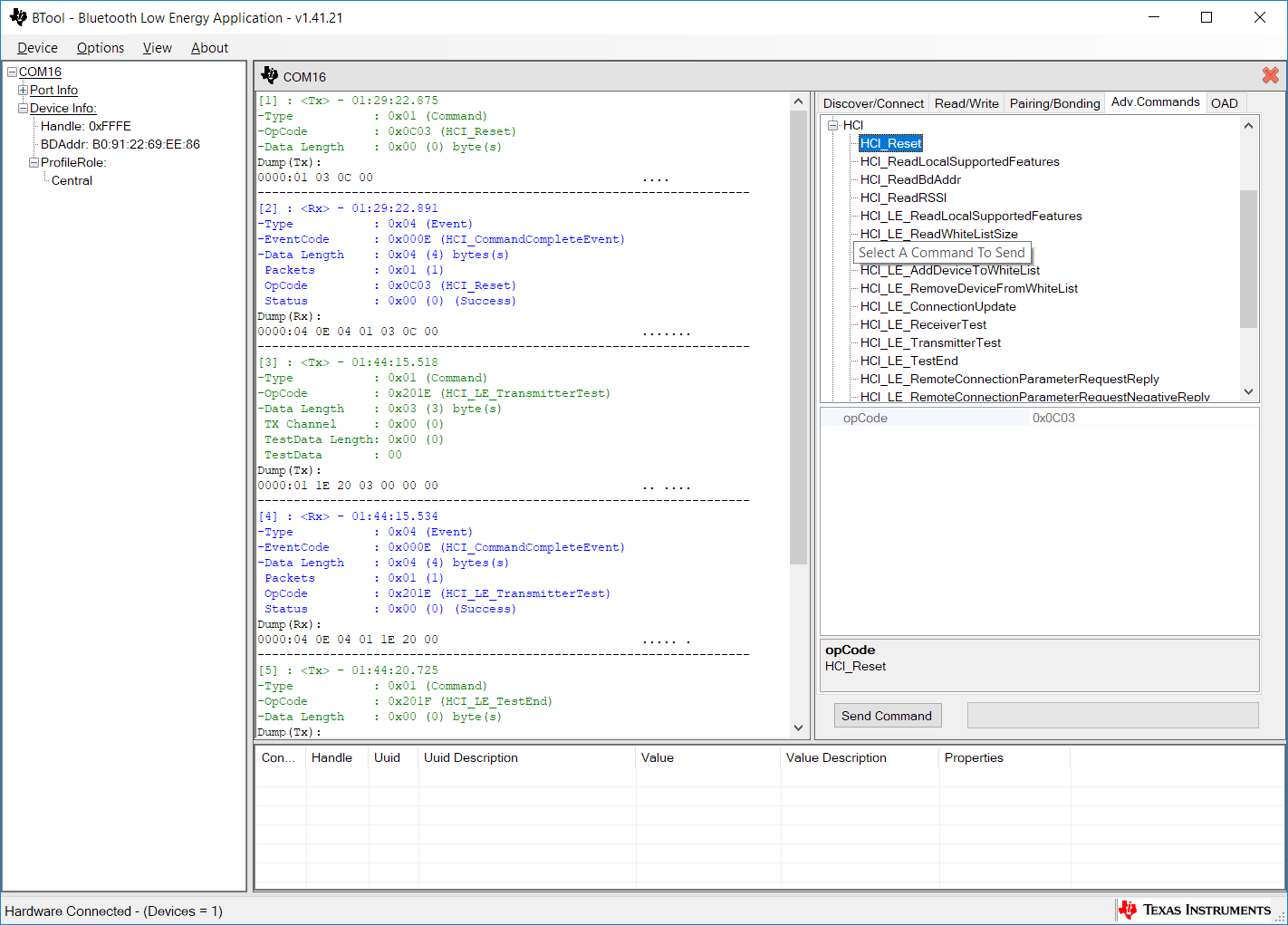The image size is (1288, 925).
Task: Select the Adv.Commands tab
Action: coord(1156,101)
